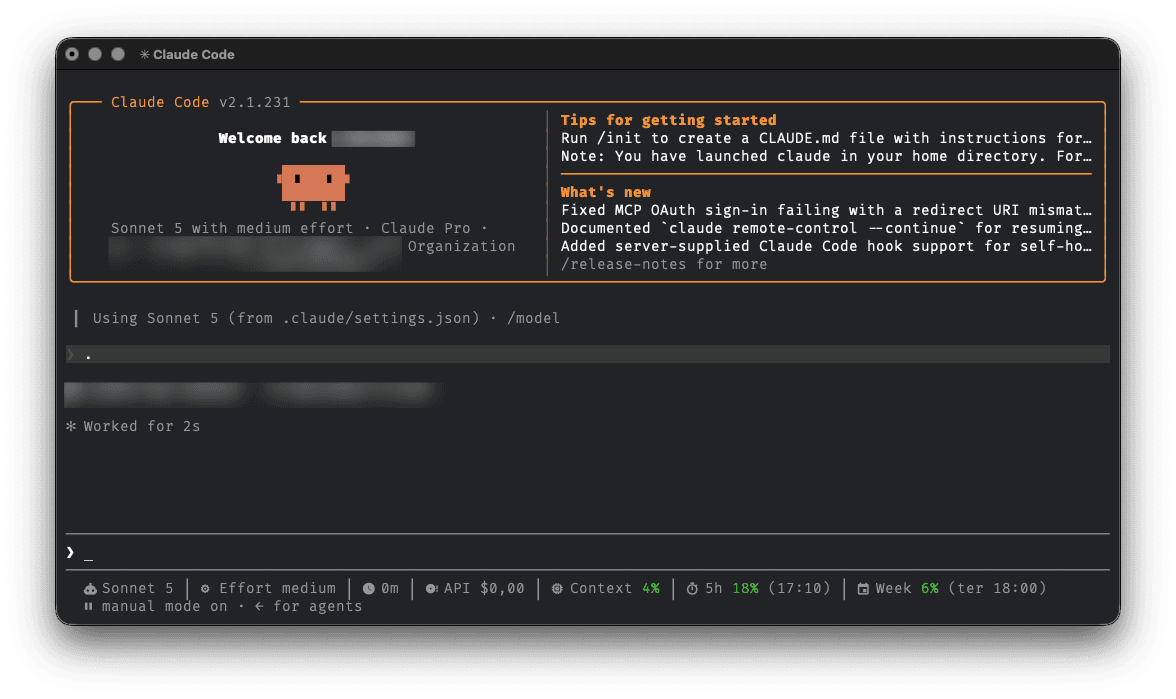Click 'manual mode on' status text
This screenshot has width=1176, height=699.
[x=164, y=606]
